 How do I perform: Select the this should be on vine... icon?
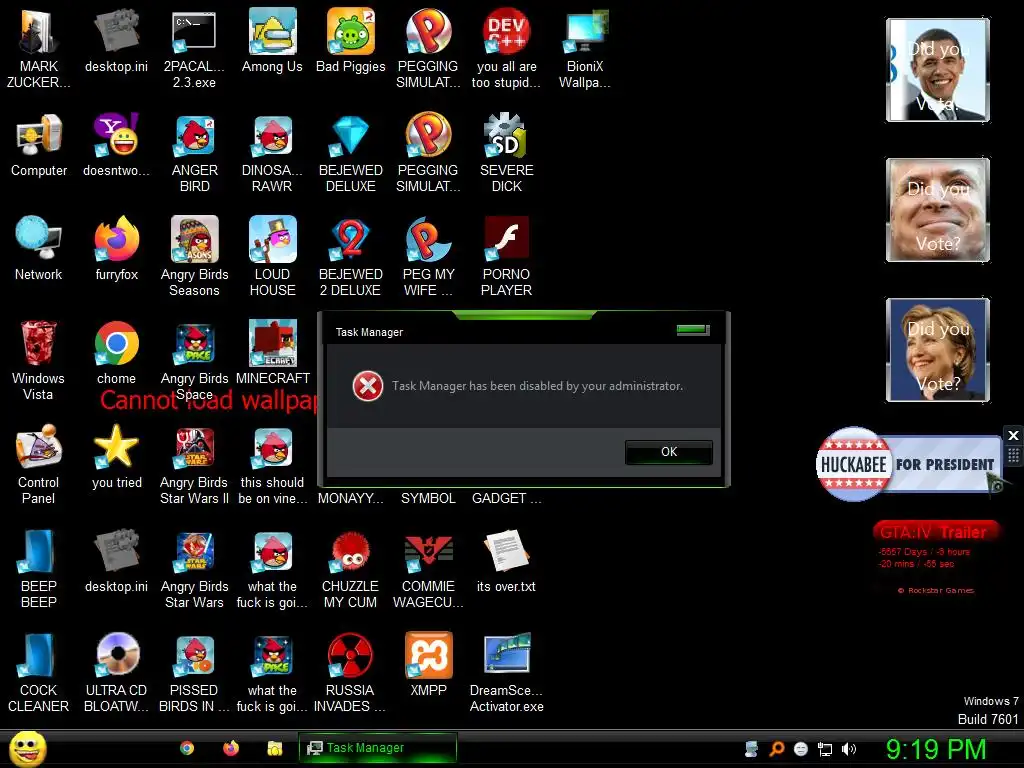pyautogui.click(x=272, y=464)
